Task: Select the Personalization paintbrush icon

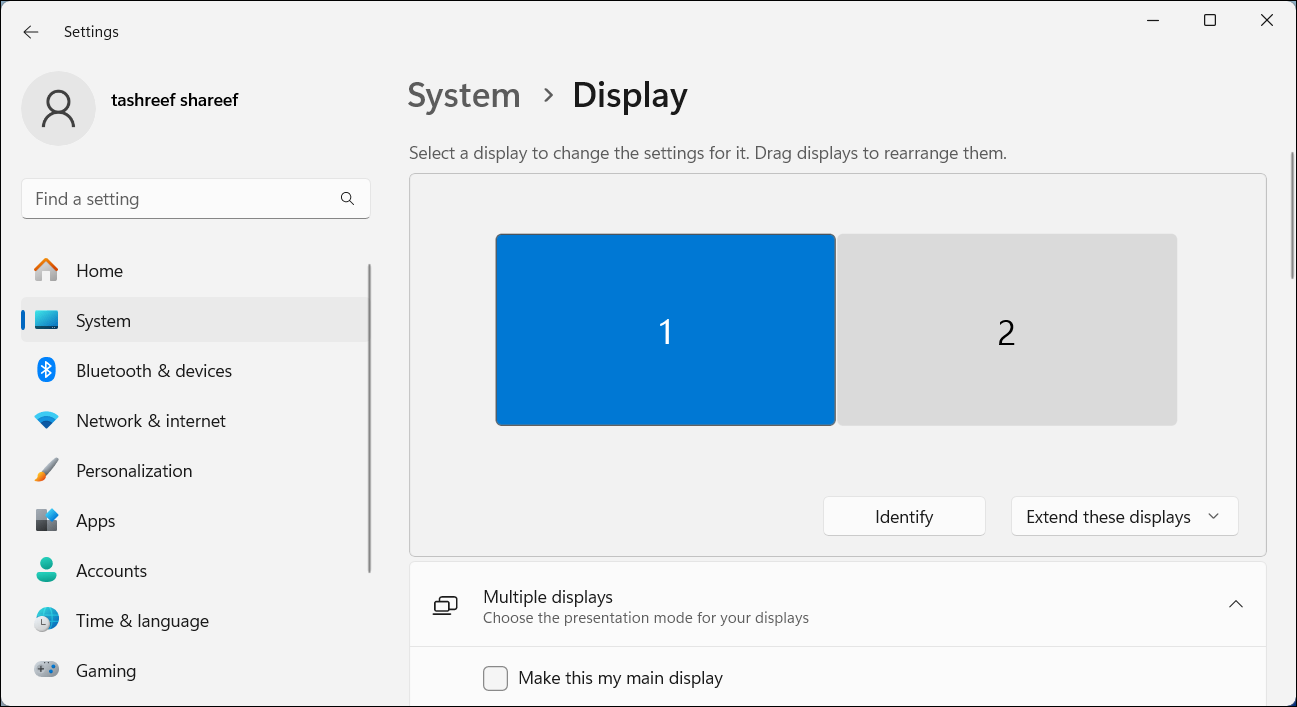Action: [x=46, y=470]
